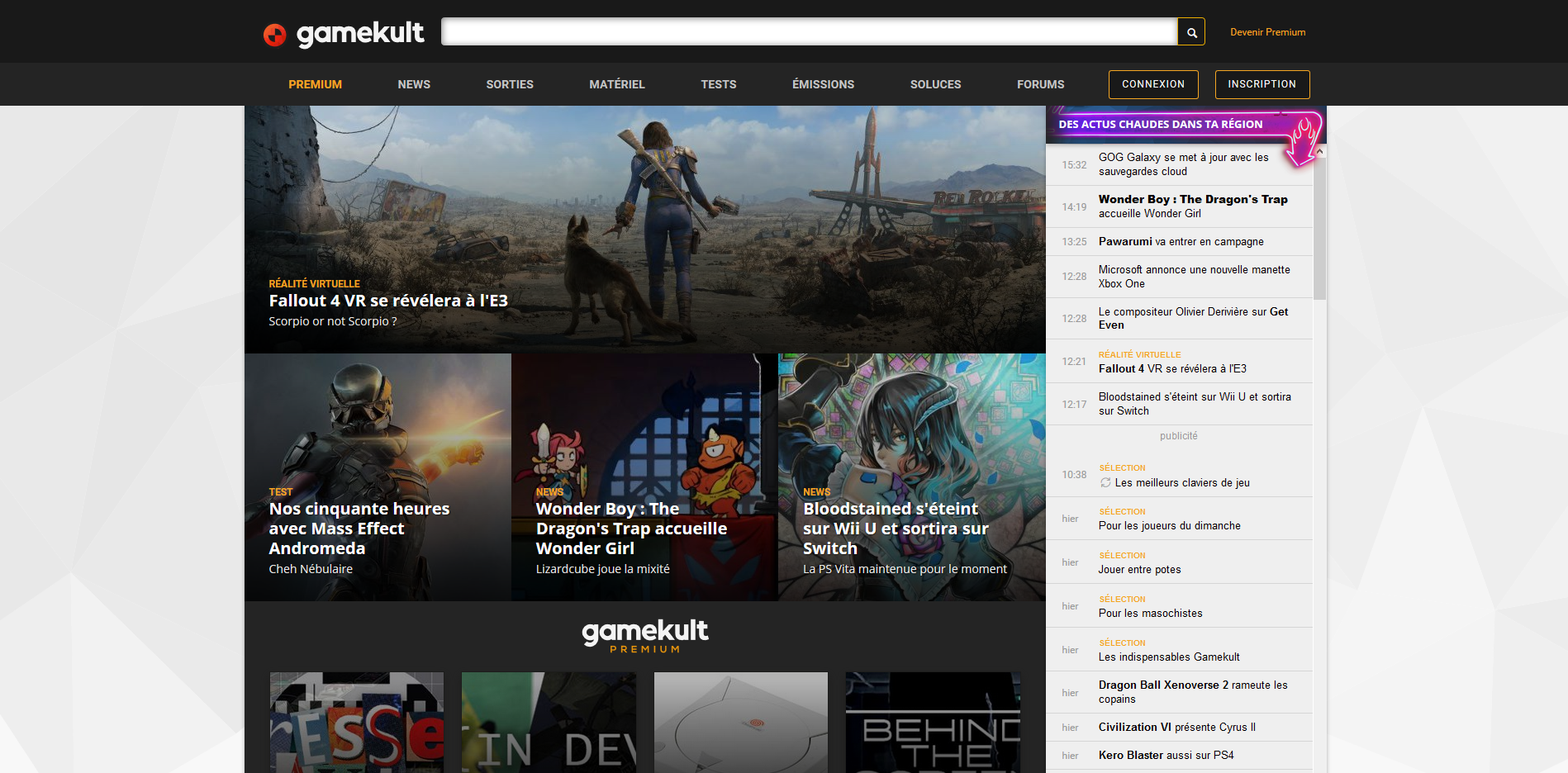Click the Scorpio or not Scorpio subtitle

point(332,321)
